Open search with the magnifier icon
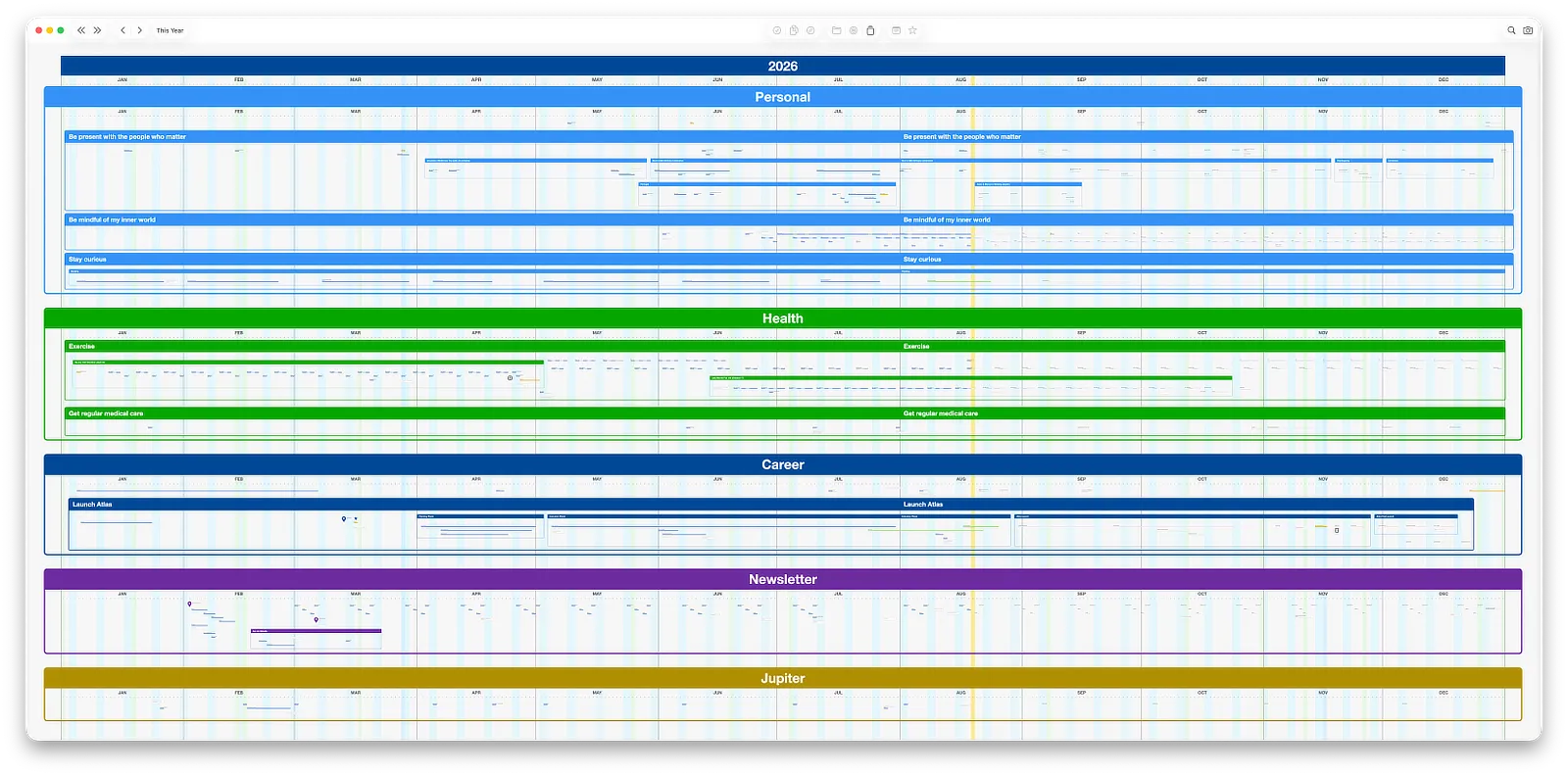This screenshot has width=1568, height=776. click(x=1511, y=30)
